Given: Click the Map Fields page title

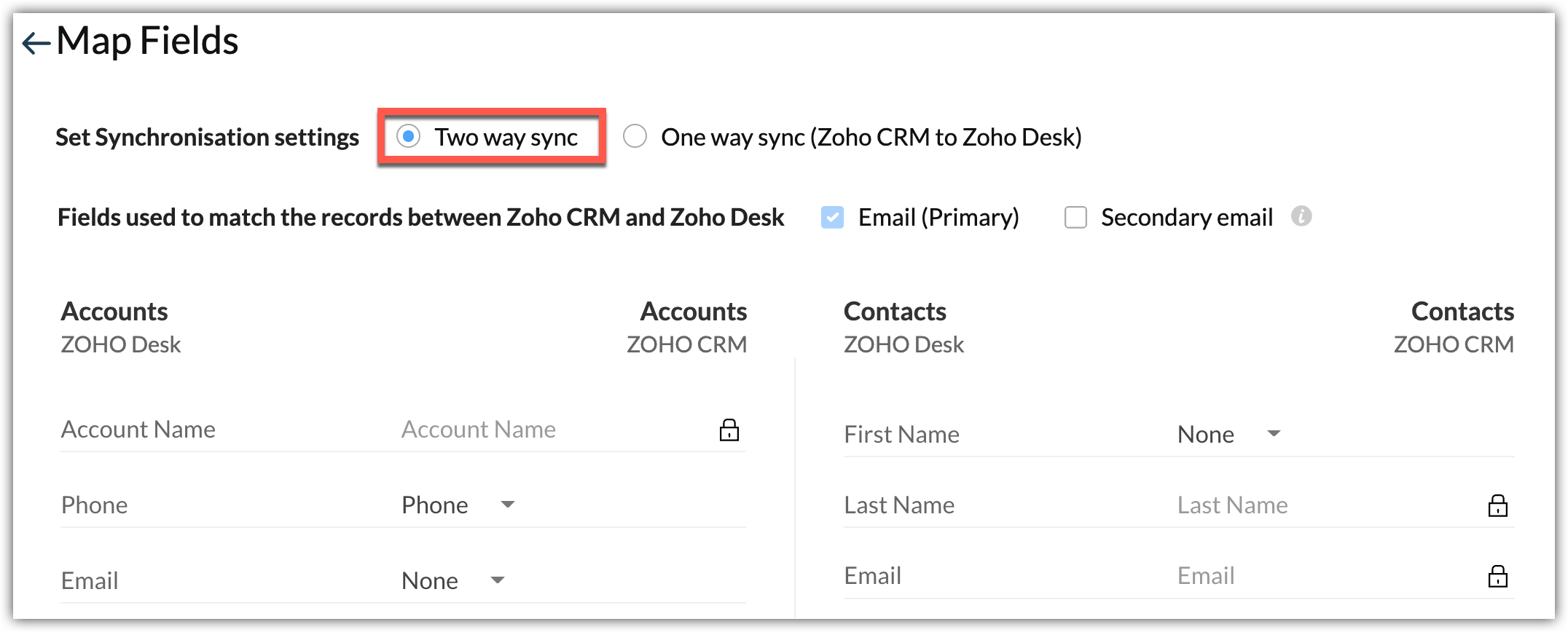Looking at the screenshot, I should click(x=147, y=41).
